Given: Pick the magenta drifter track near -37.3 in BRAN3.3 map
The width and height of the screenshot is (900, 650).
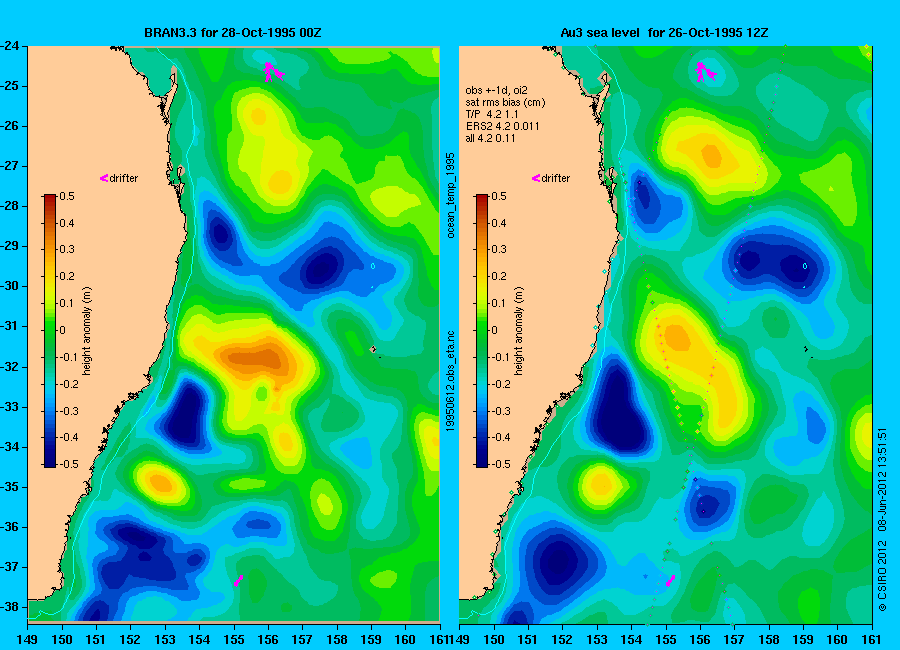Looking at the screenshot, I should pos(239,581).
